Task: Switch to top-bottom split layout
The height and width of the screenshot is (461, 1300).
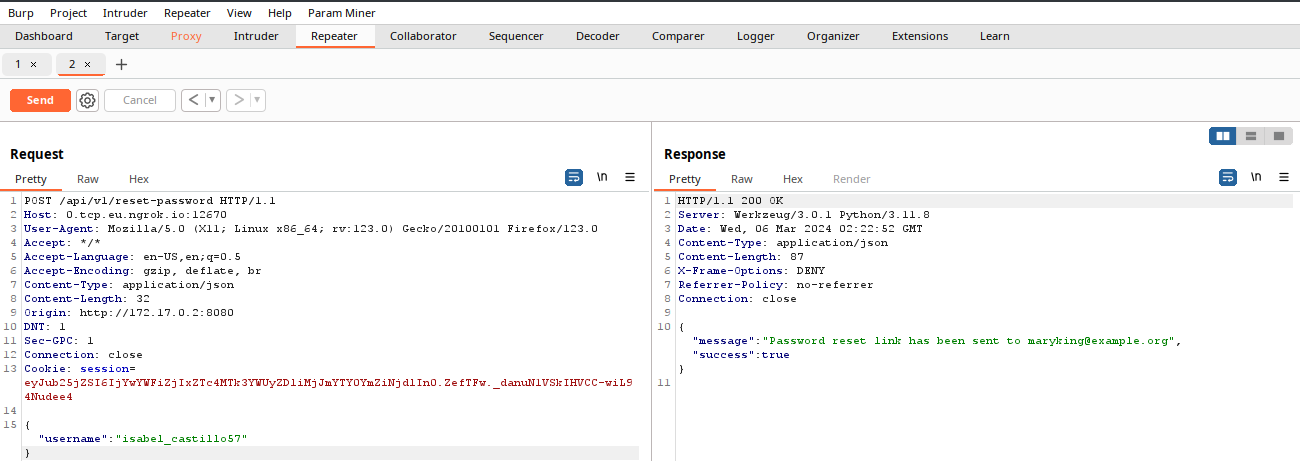Action: (1250, 136)
